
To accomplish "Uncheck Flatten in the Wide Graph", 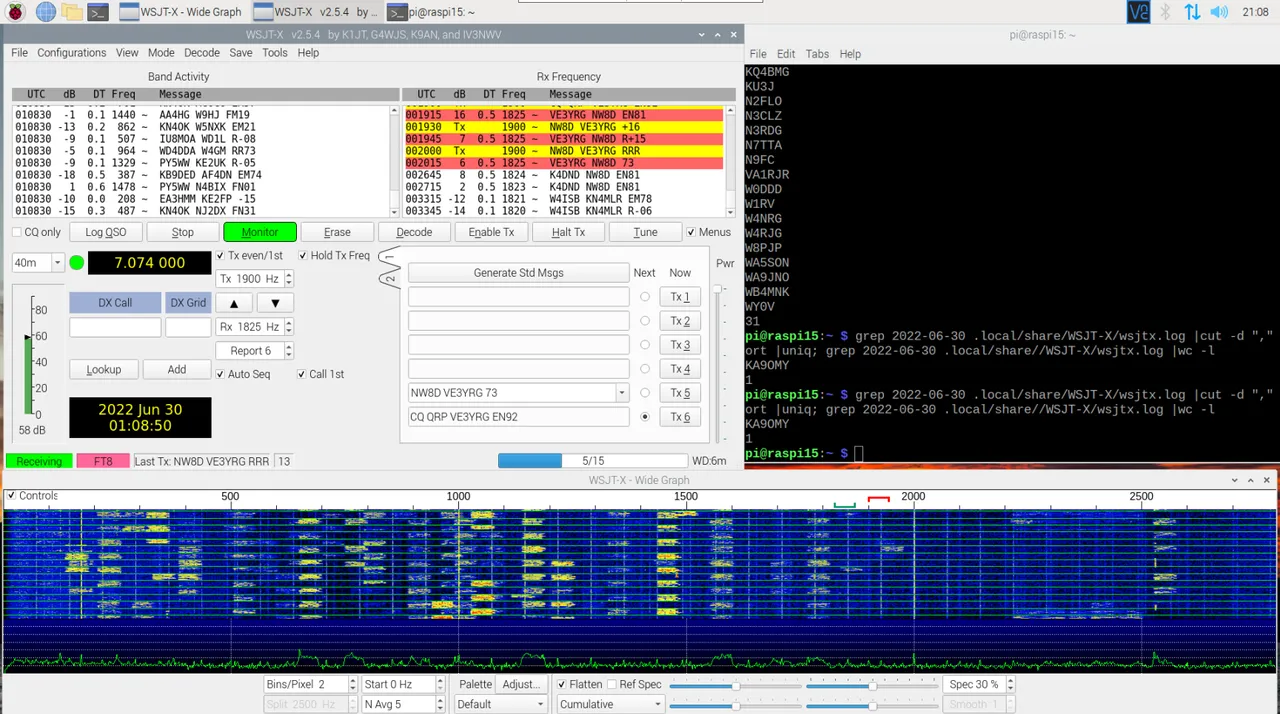I will click(x=561, y=685).
